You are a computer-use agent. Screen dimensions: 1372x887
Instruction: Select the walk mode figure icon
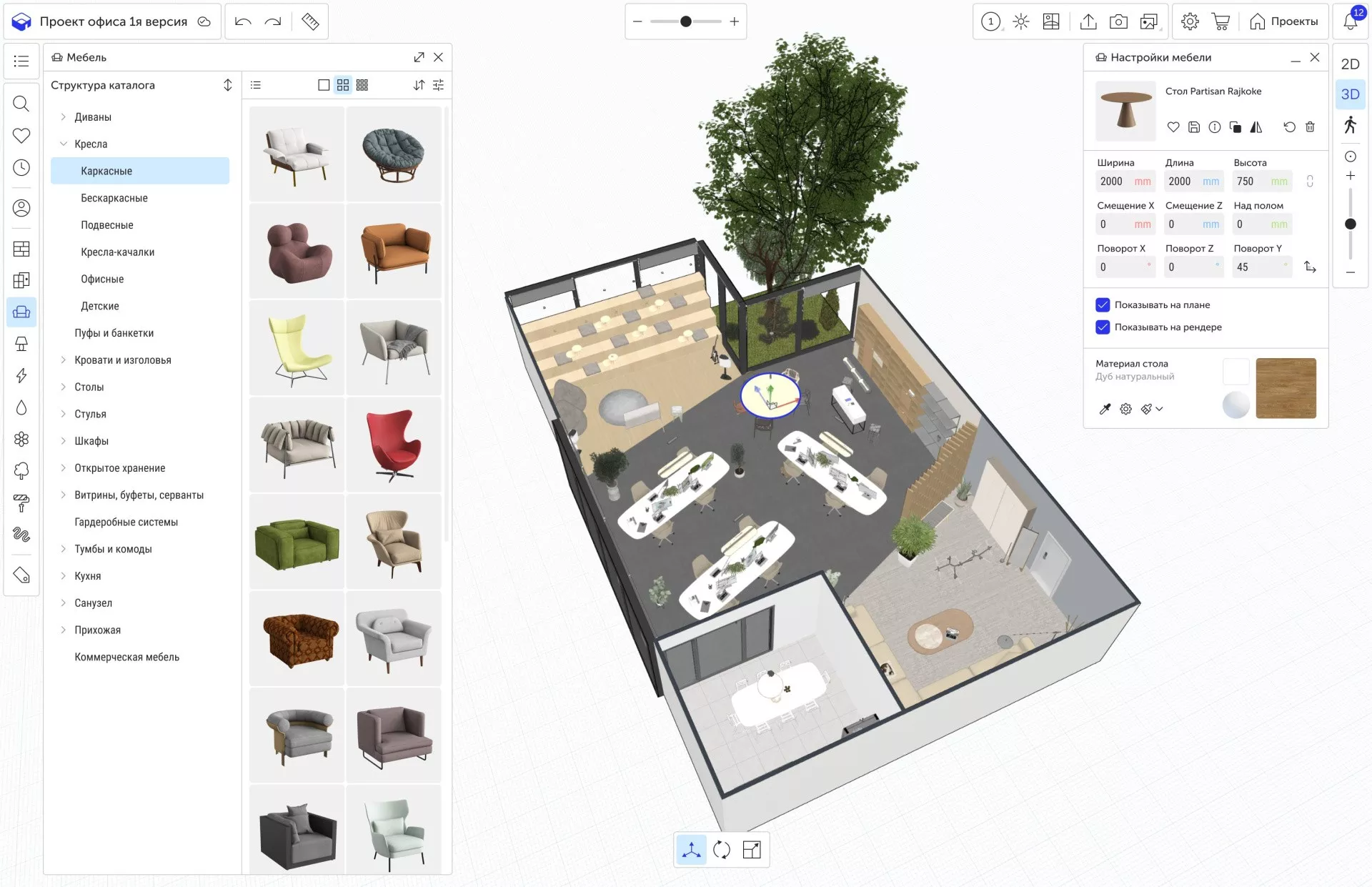point(1350,125)
